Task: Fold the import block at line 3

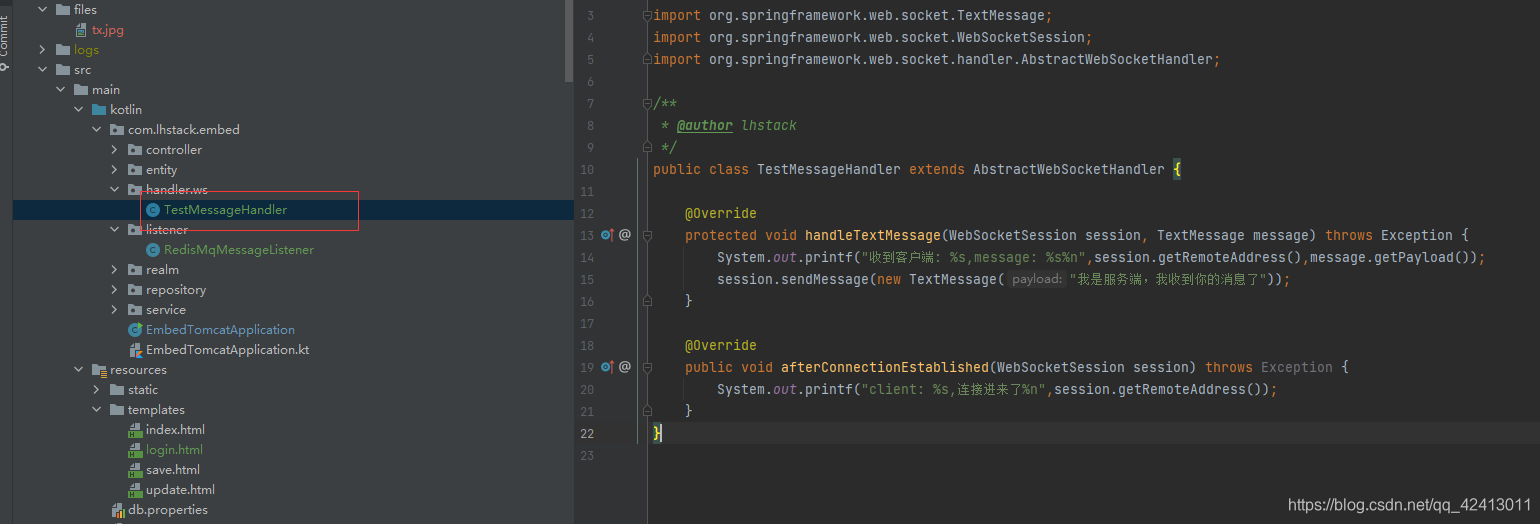Action: [x=647, y=16]
